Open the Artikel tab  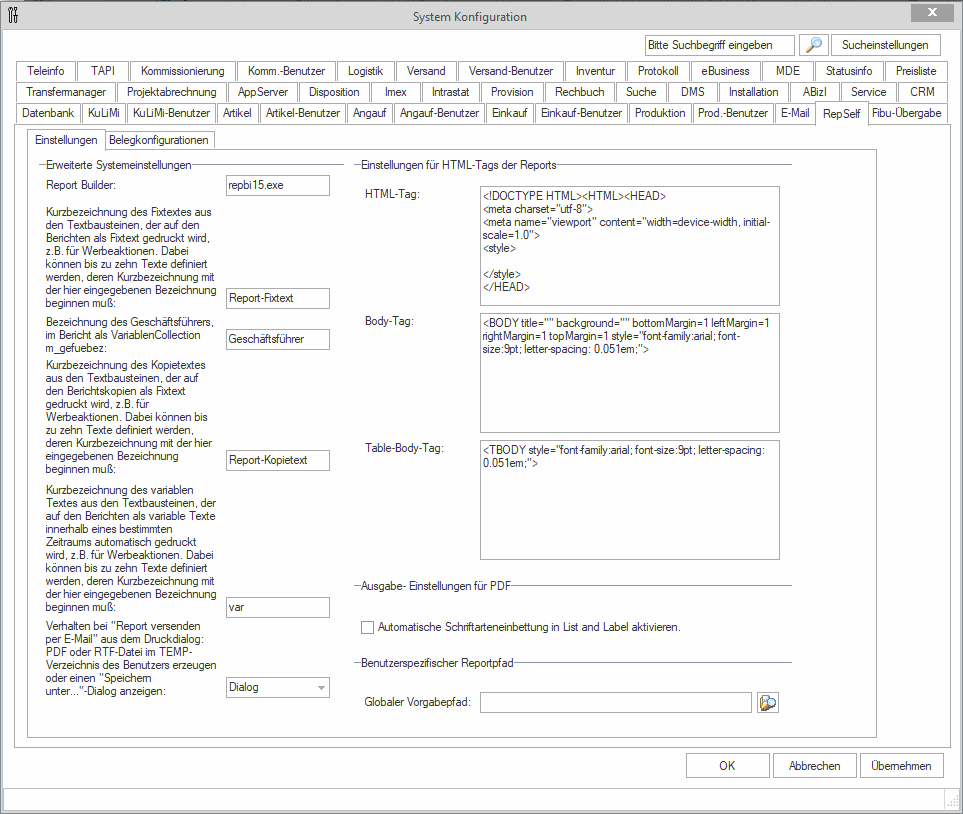[x=237, y=114]
